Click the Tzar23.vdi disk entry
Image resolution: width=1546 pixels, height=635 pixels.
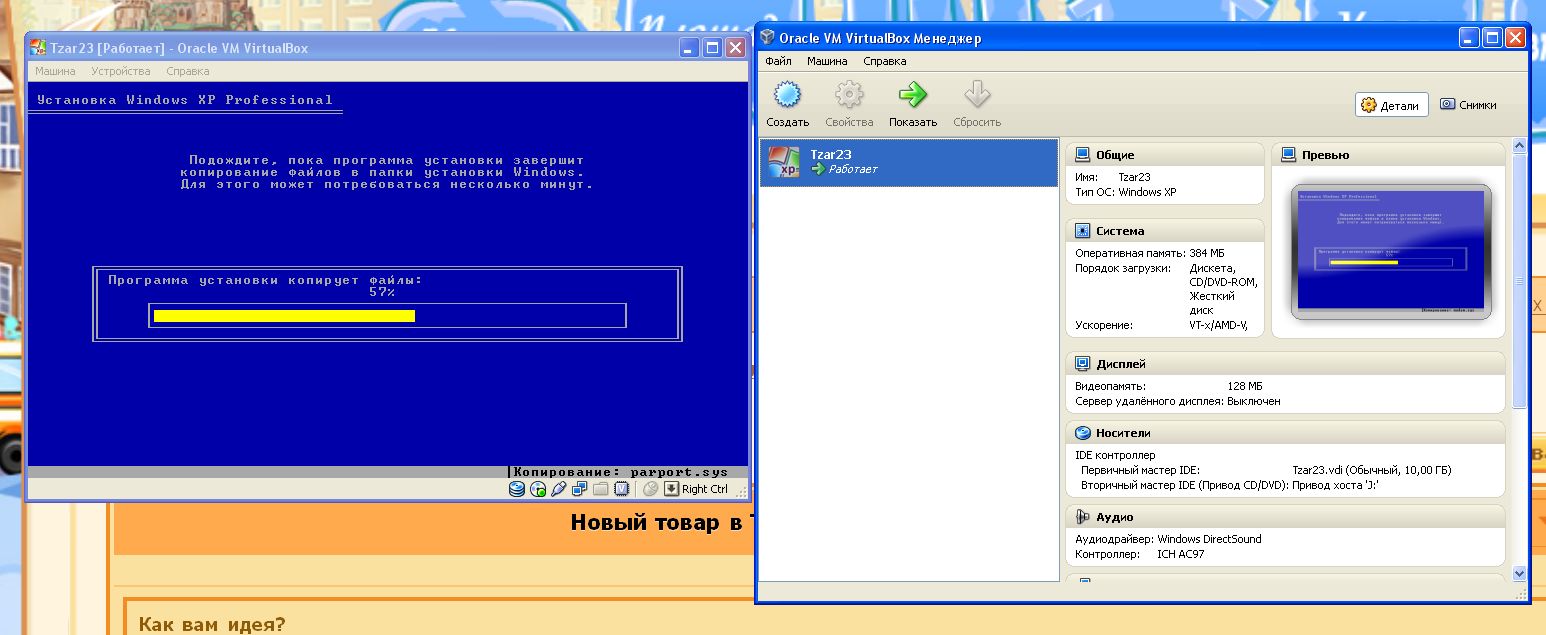tap(1371, 470)
